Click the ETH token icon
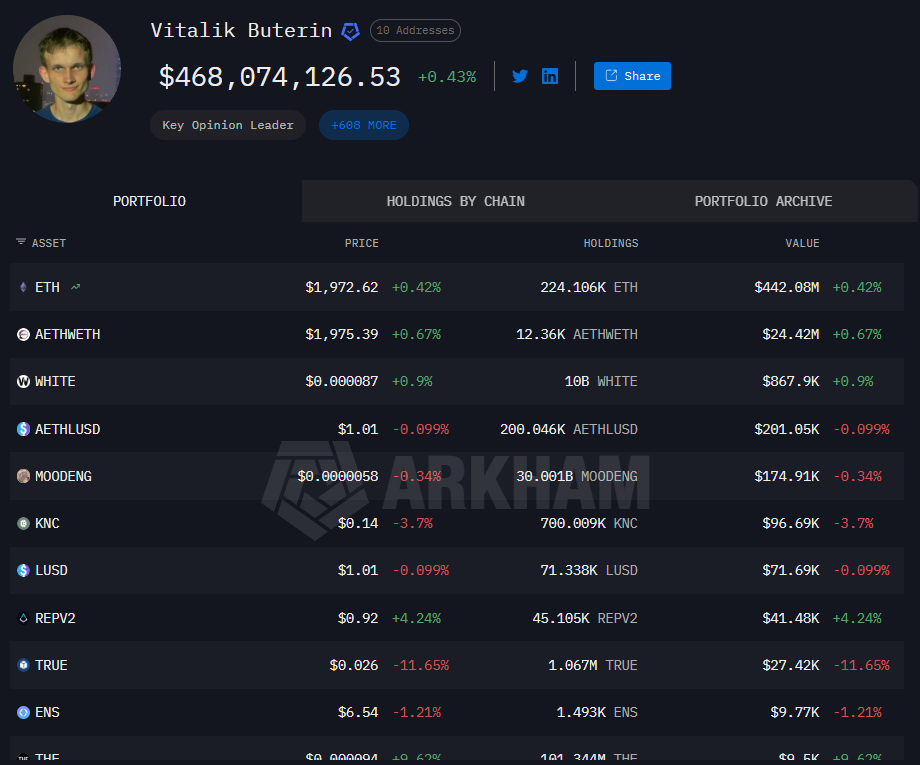 click(23, 287)
